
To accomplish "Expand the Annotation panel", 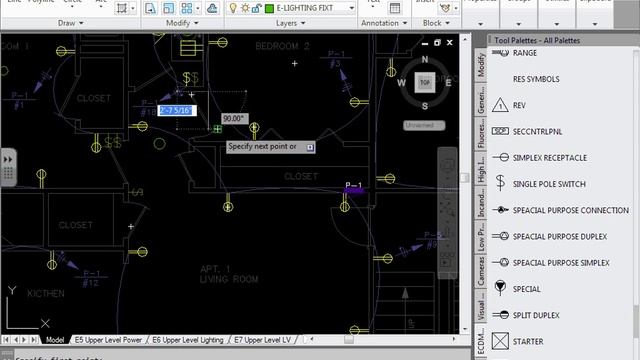I will [x=384, y=23].
